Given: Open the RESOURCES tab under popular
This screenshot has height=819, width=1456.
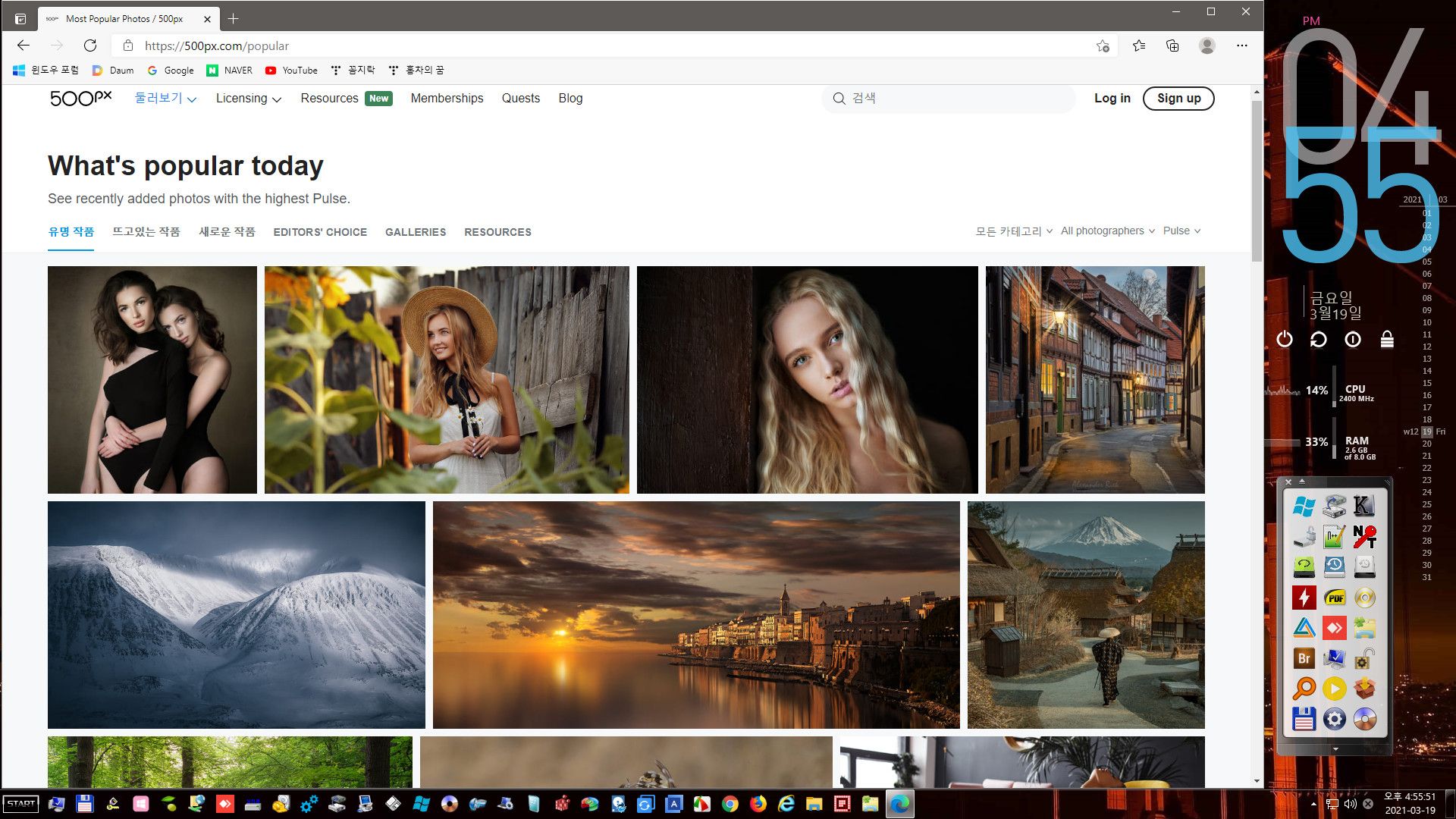Looking at the screenshot, I should click(497, 232).
